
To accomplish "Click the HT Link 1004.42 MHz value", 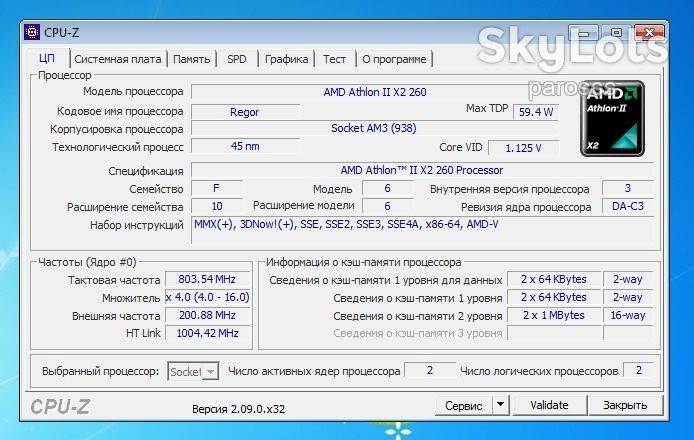I will (x=207, y=333).
